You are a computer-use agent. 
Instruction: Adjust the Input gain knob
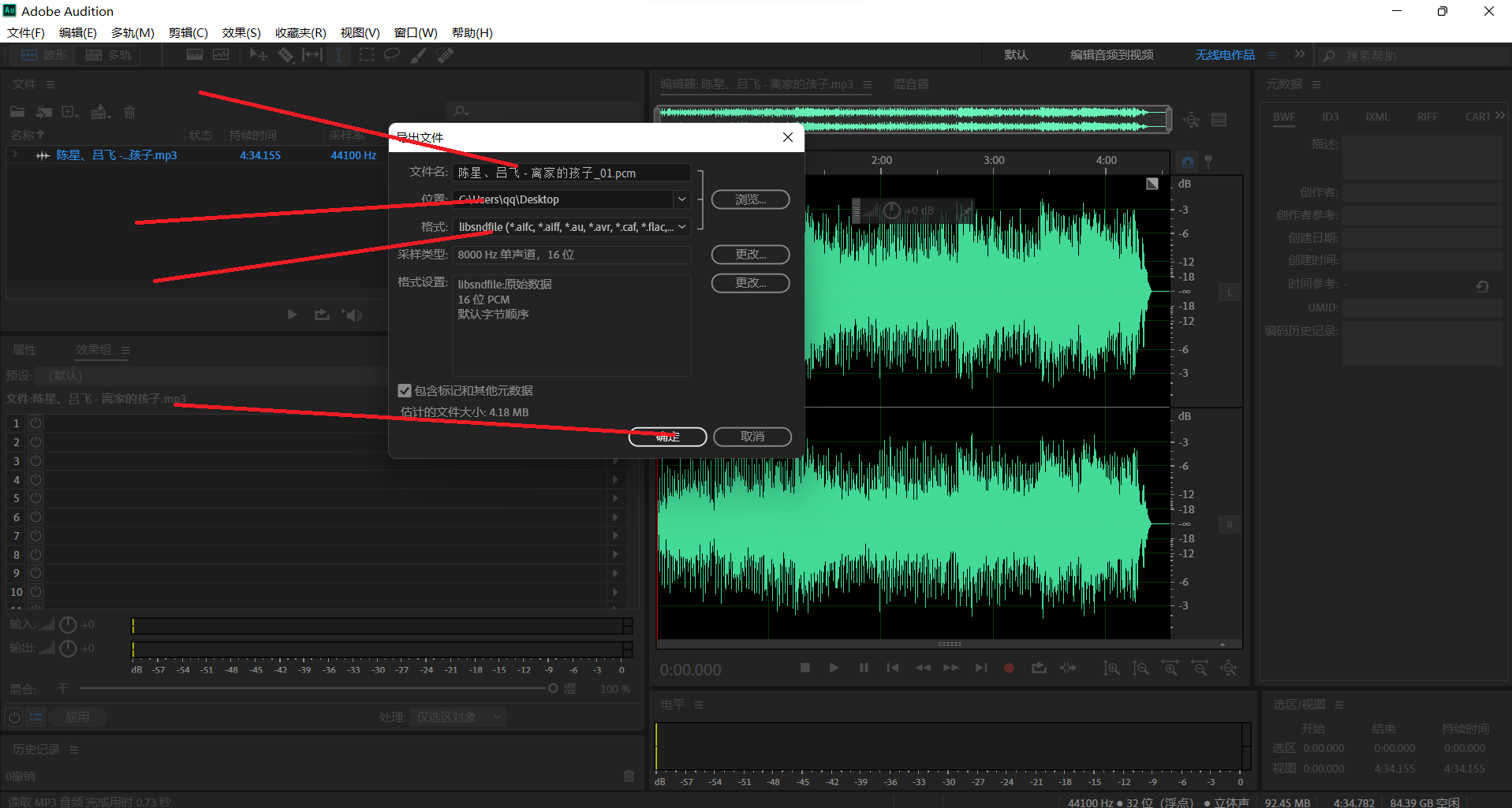click(69, 625)
